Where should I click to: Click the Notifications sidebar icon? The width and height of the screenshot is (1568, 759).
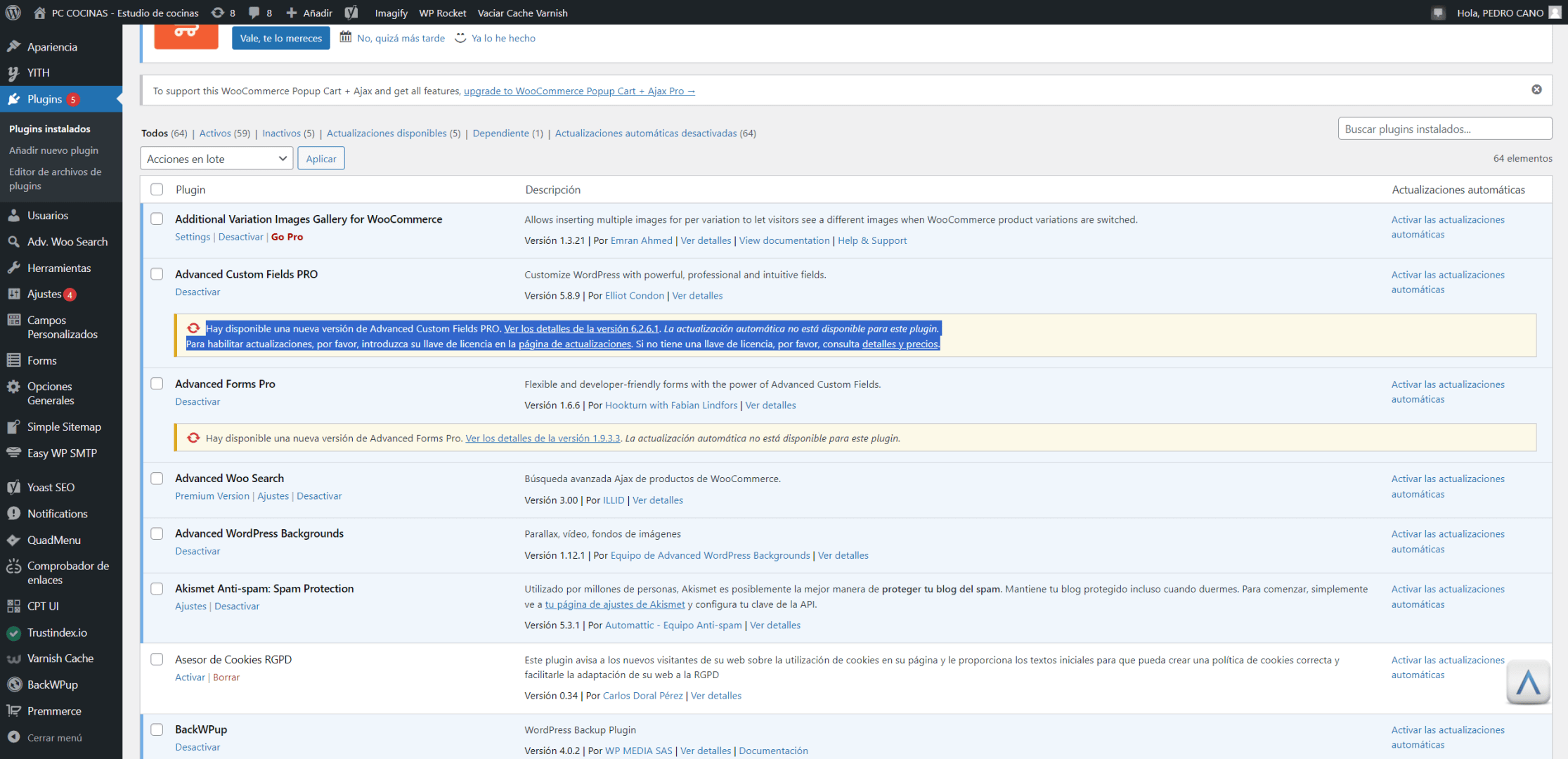coord(13,514)
